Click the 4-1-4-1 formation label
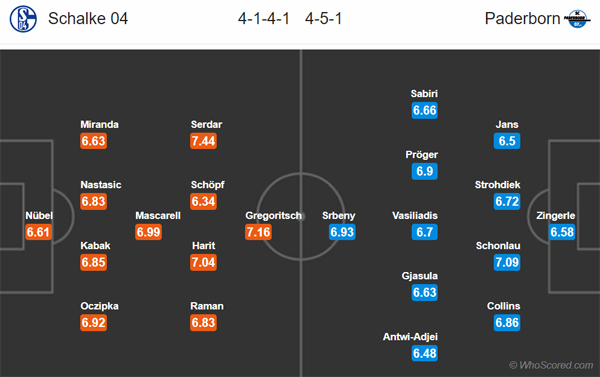 click(264, 18)
